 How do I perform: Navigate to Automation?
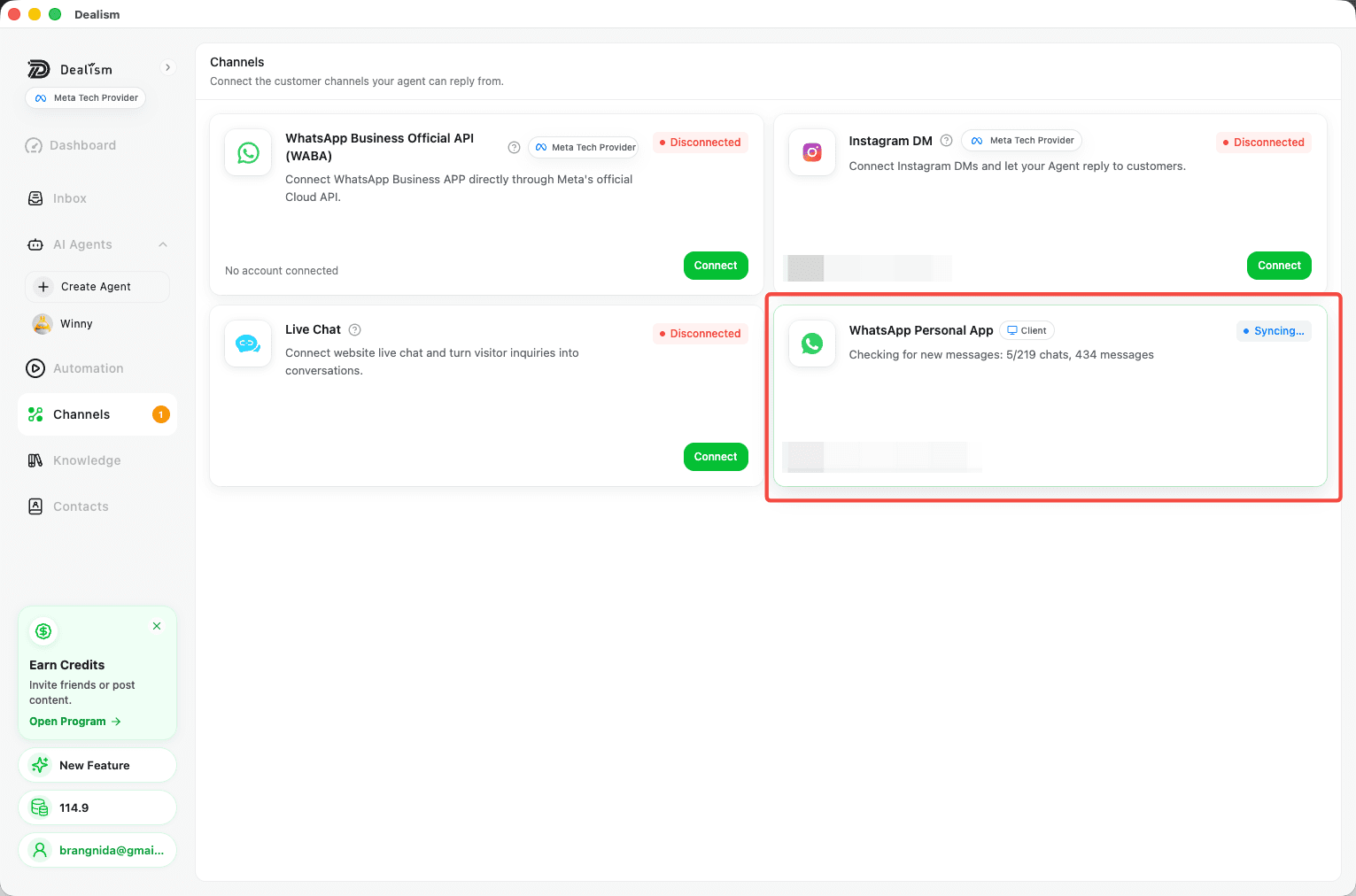pos(97,368)
